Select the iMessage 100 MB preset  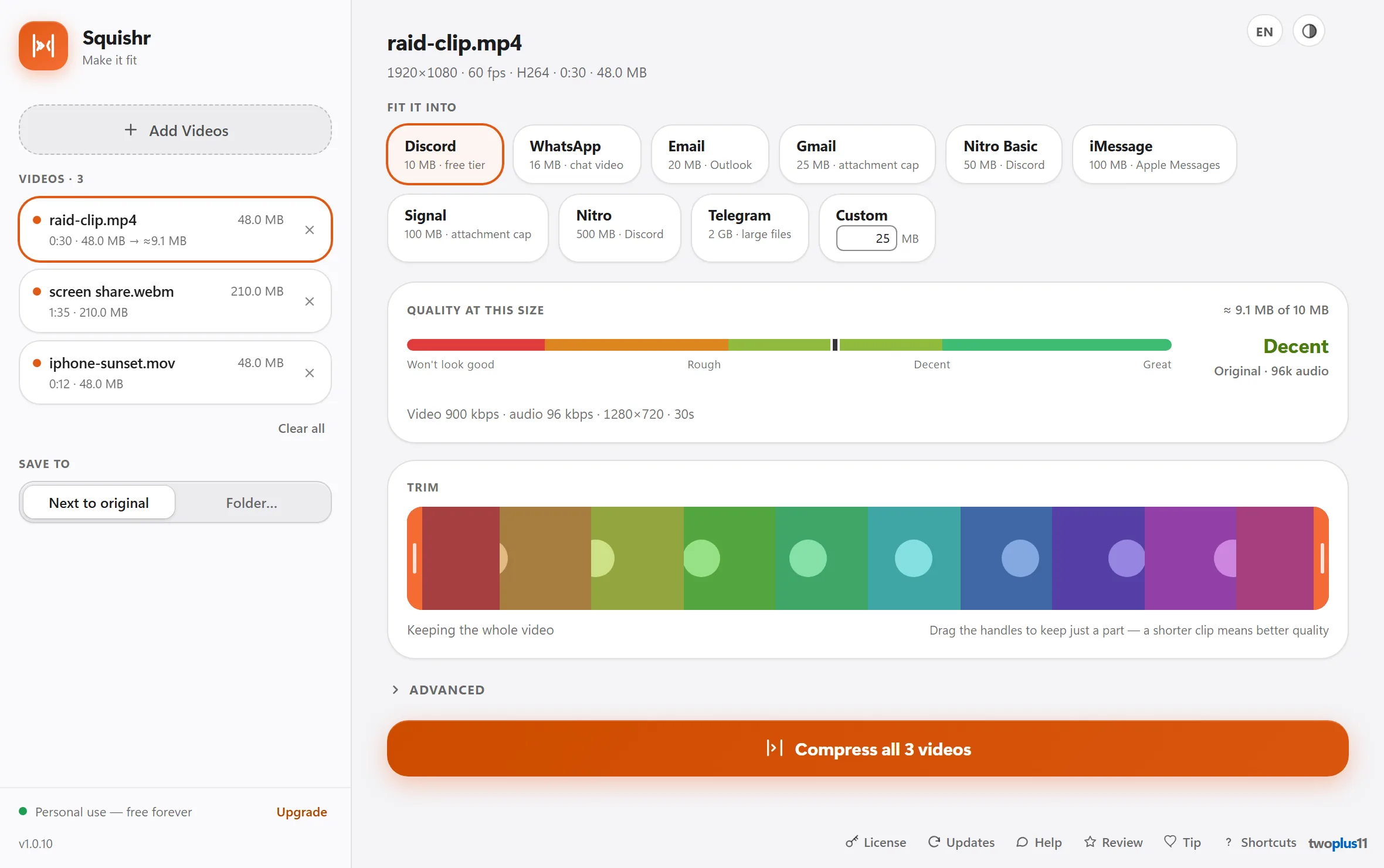(1154, 155)
